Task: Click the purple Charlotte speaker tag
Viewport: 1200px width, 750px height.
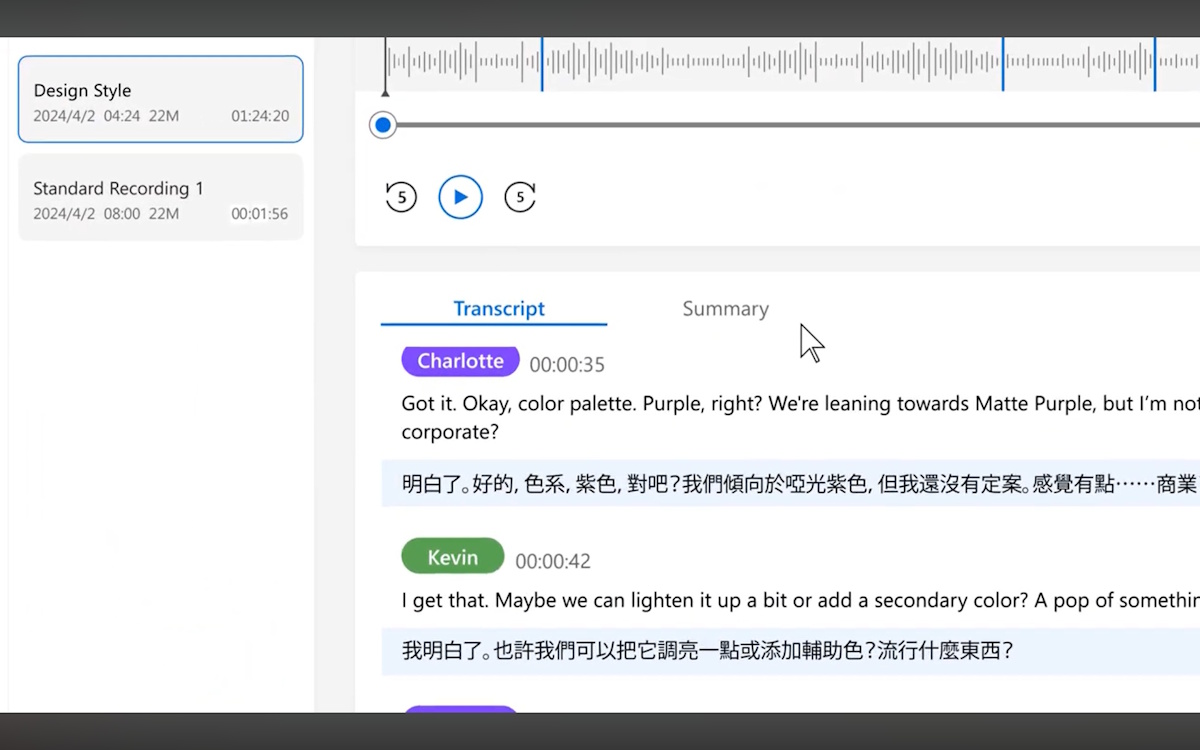Action: point(460,361)
